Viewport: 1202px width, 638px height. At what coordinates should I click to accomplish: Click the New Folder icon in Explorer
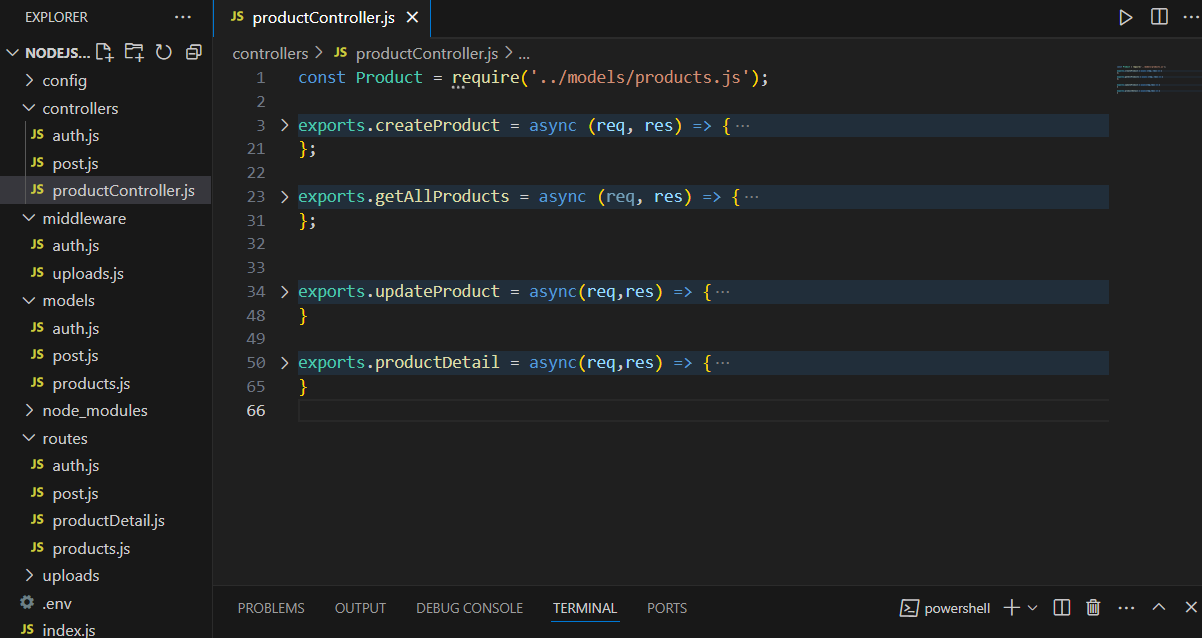point(134,52)
